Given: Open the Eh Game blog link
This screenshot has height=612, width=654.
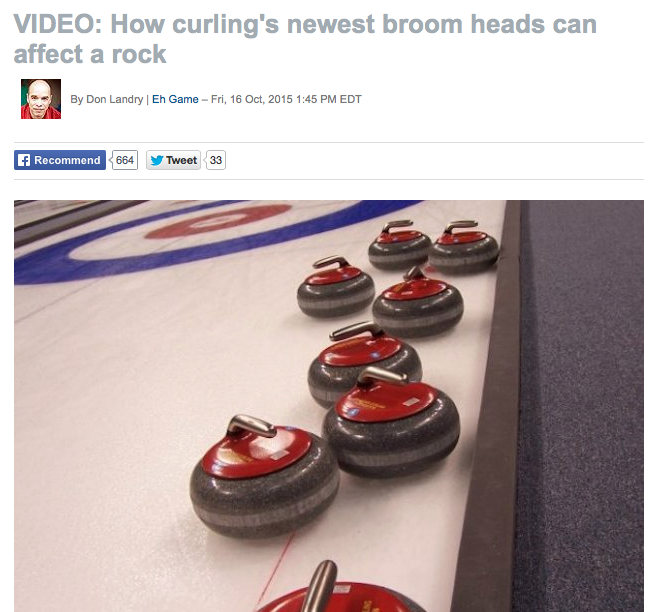Looking at the screenshot, I should [175, 99].
